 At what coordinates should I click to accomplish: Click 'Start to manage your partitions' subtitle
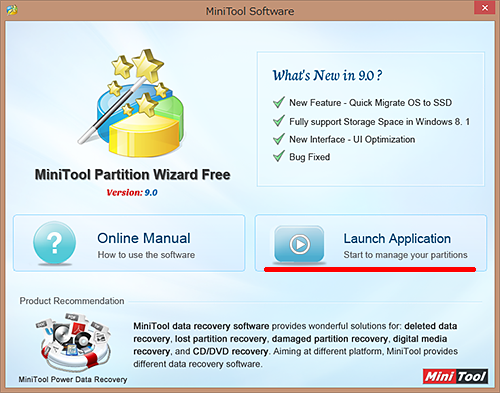pos(405,255)
